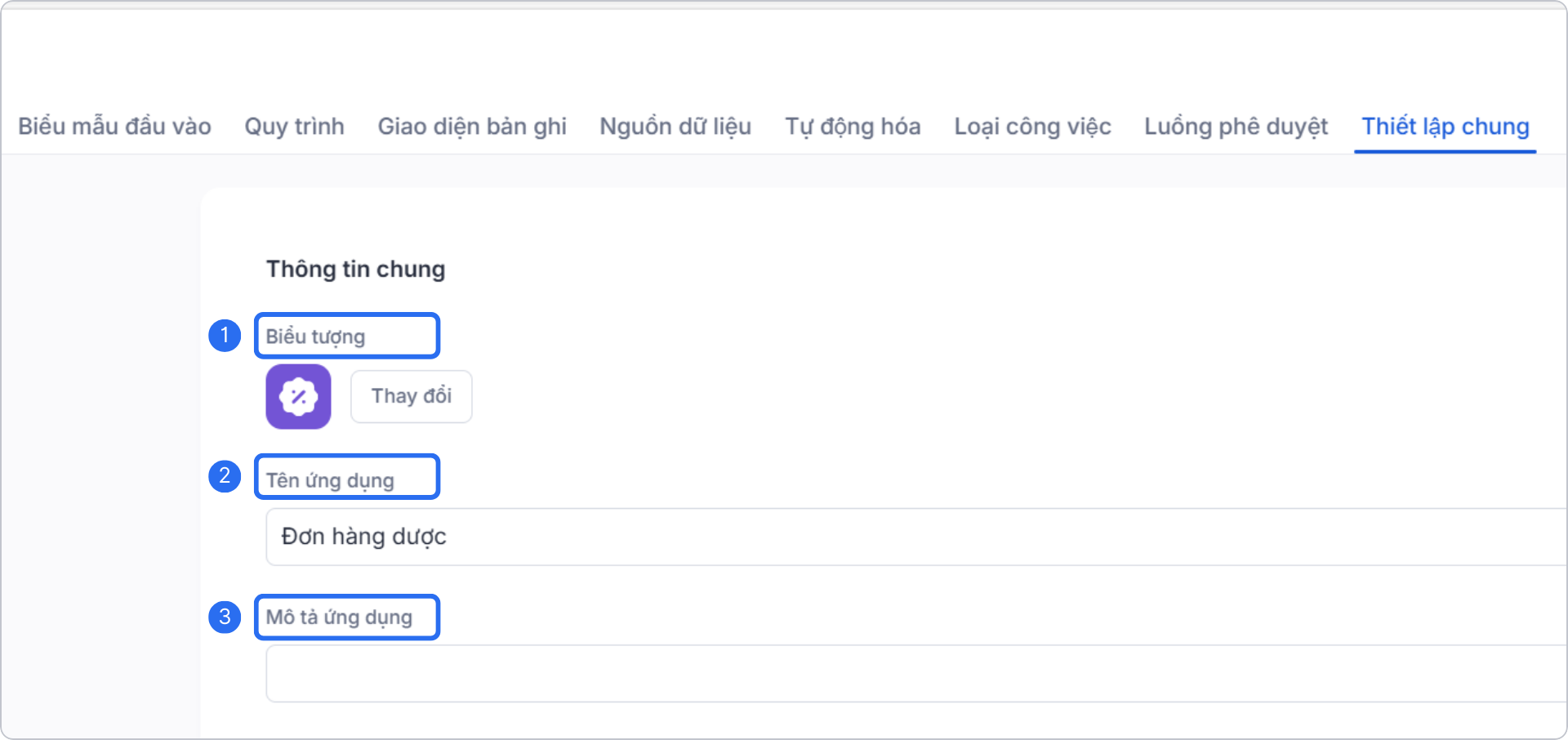
Task: Click the 'Mô tả ứng dụng' label
Action: (x=339, y=617)
